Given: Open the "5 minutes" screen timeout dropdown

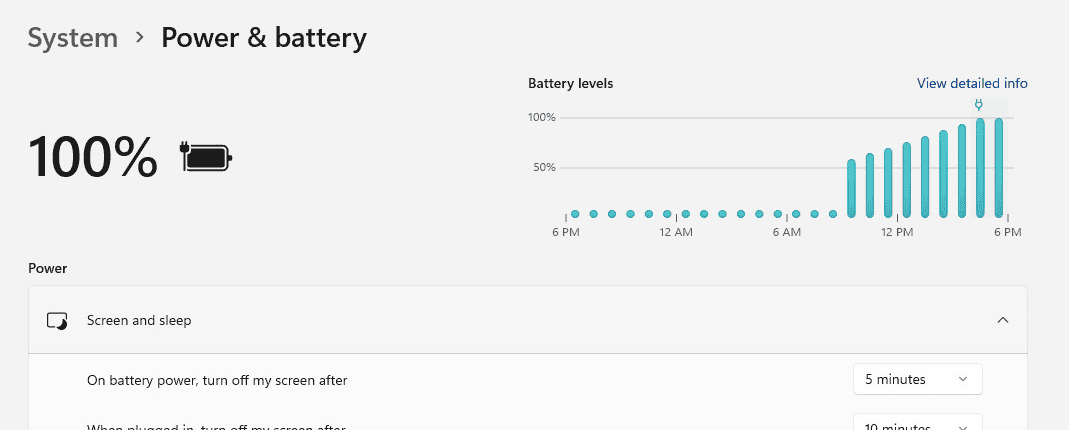Looking at the screenshot, I should point(917,379).
